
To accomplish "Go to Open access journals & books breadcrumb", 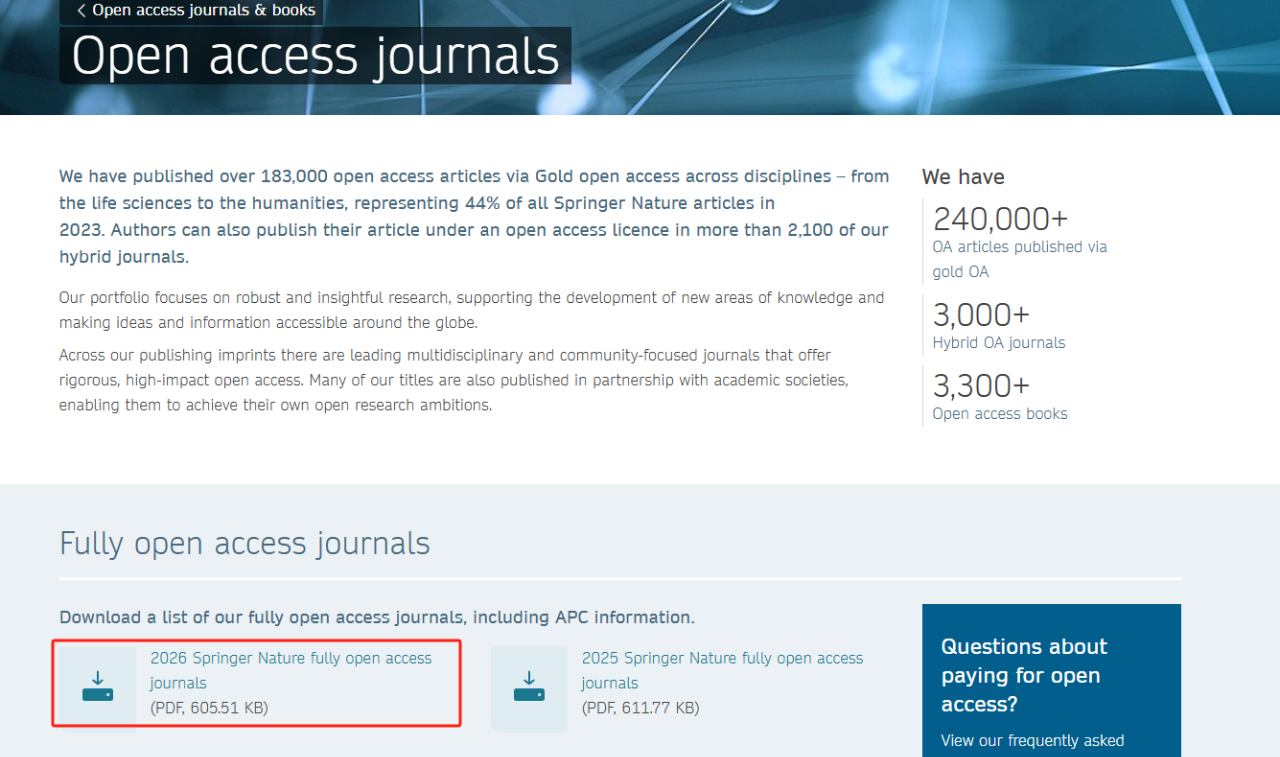I will tap(203, 11).
